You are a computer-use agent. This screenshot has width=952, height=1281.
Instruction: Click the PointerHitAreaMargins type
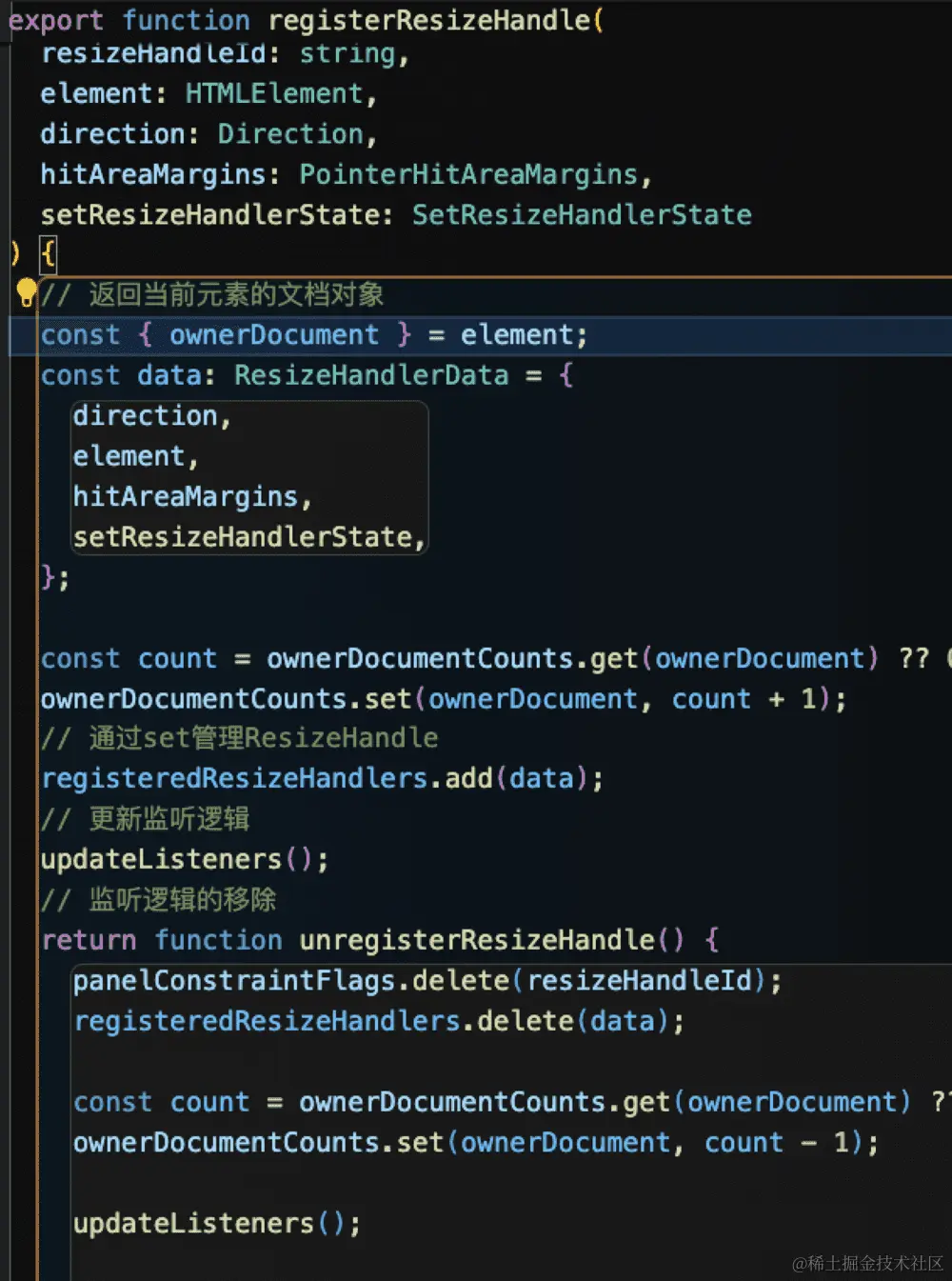point(468,174)
